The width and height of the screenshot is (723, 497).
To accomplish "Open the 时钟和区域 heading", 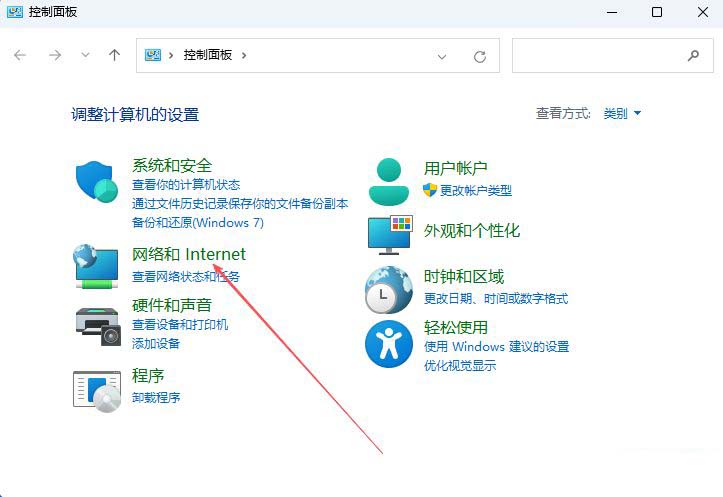I will pyautogui.click(x=464, y=277).
